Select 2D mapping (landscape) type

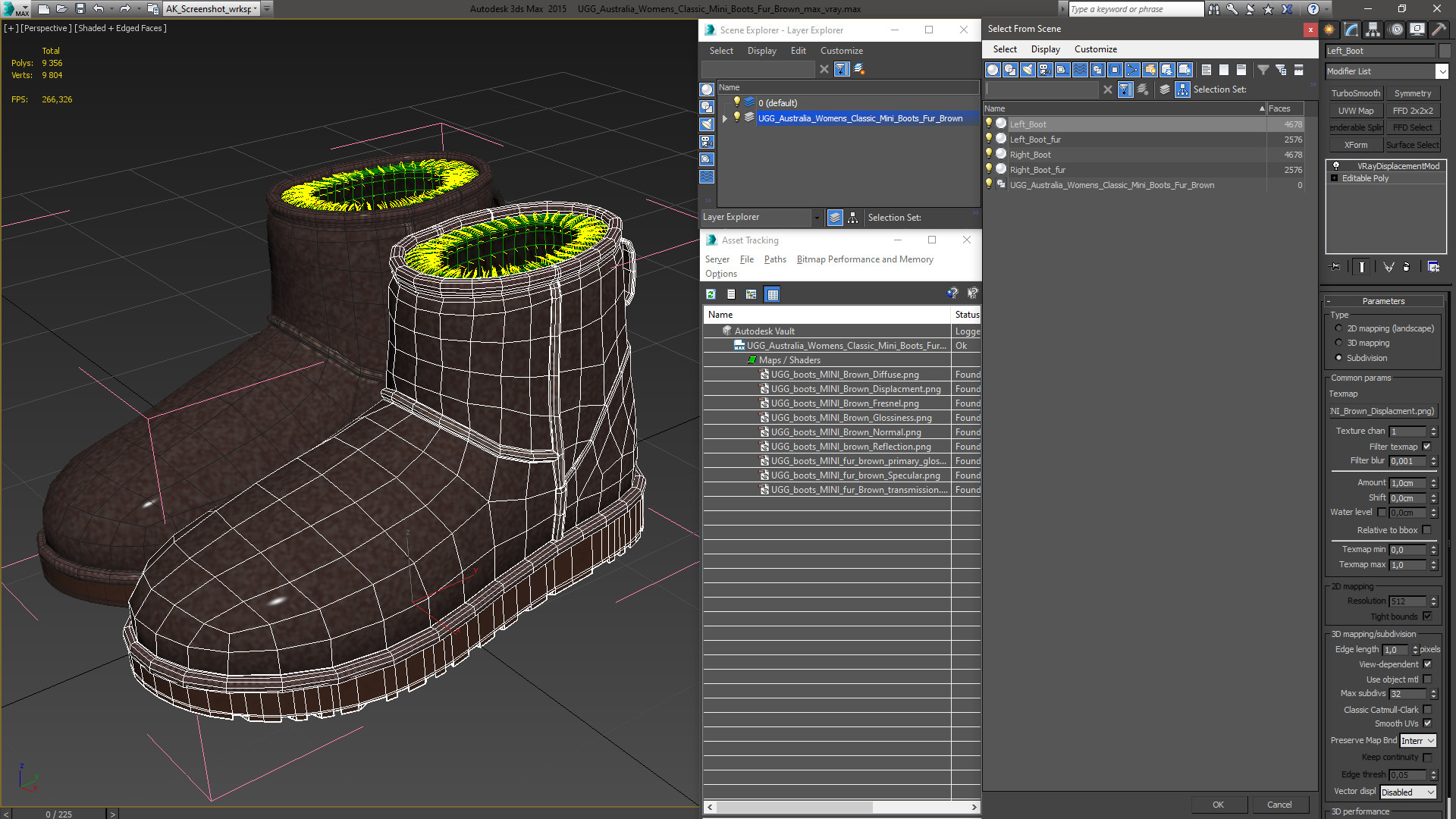point(1338,328)
